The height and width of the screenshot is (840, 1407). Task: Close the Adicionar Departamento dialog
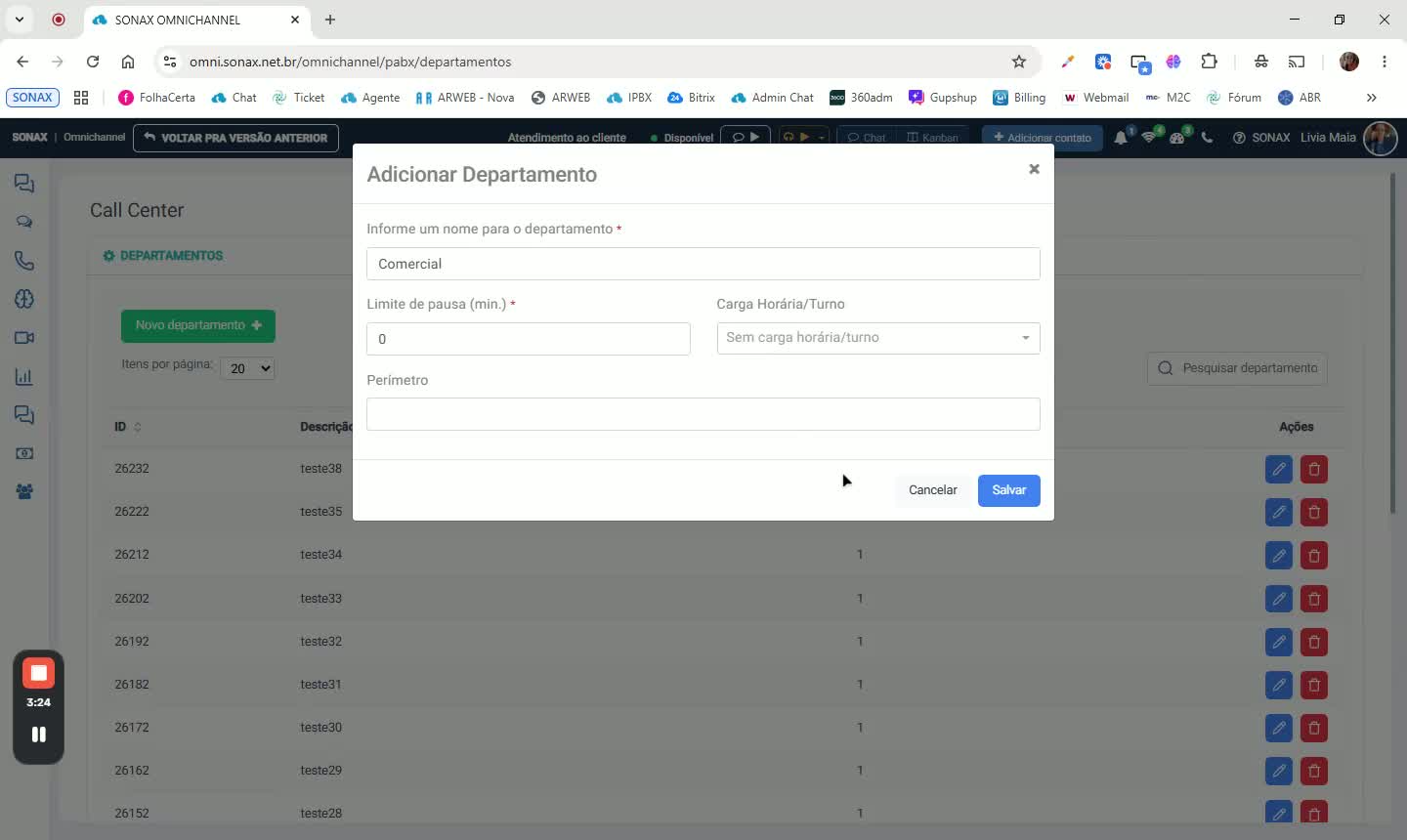click(x=1034, y=169)
